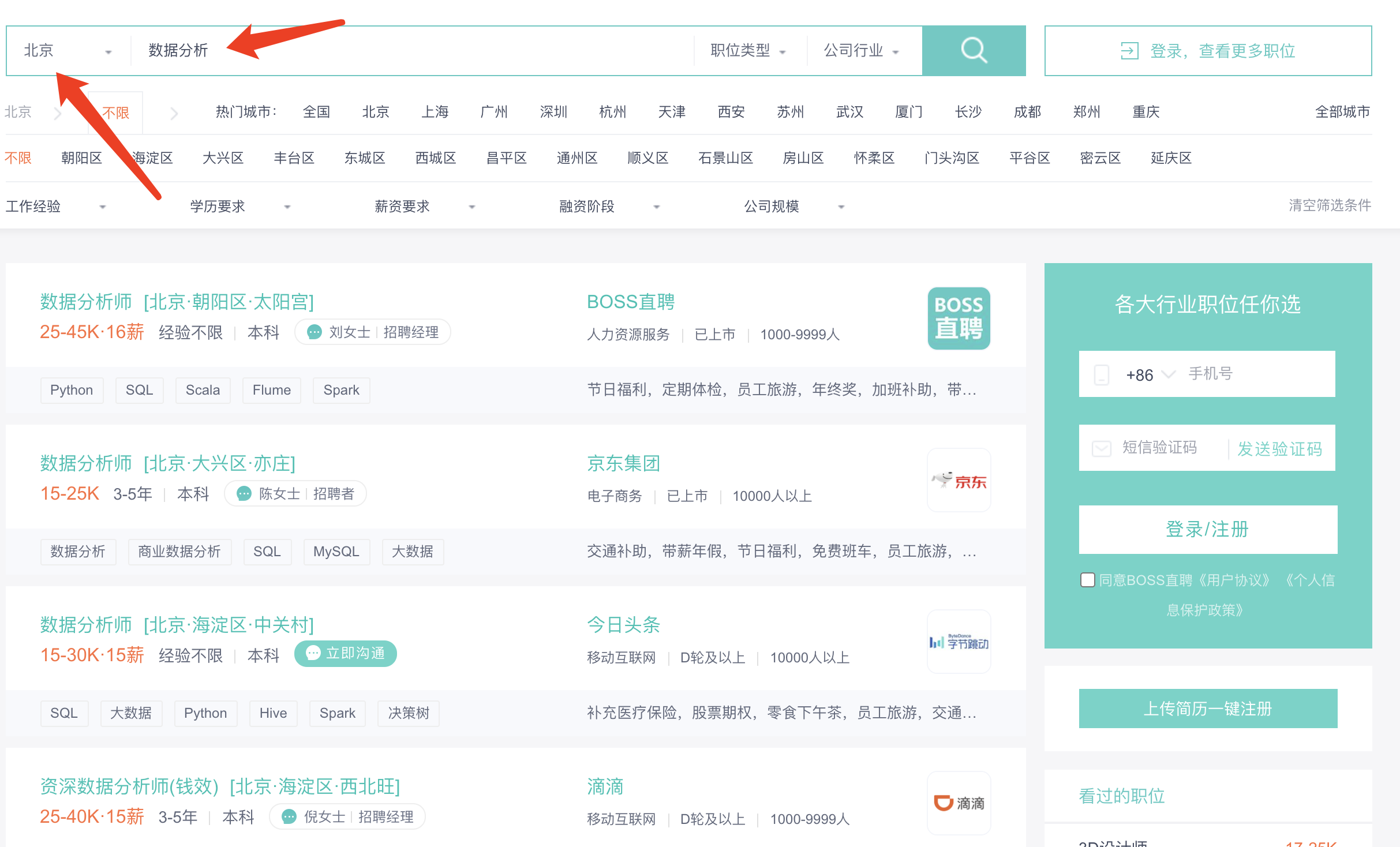Click the BOSS直聘 company logo

point(959,318)
